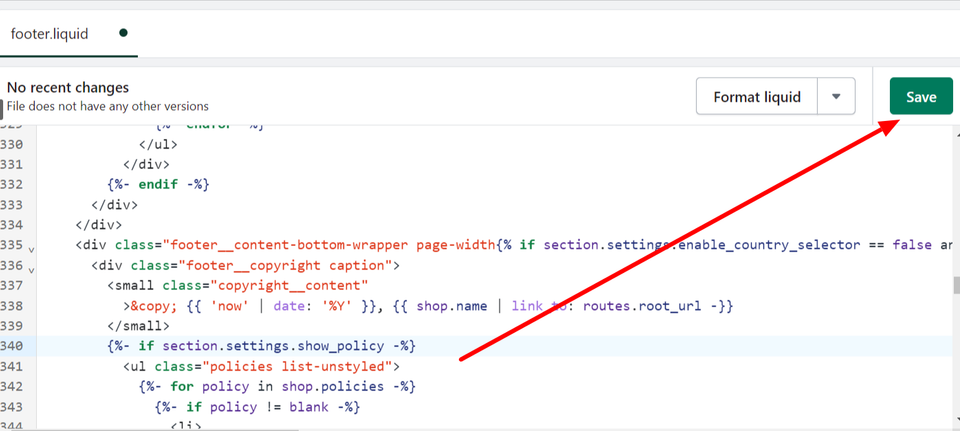The width and height of the screenshot is (960, 431).
Task: Click line number 330 in gutter
Action: click(12, 144)
